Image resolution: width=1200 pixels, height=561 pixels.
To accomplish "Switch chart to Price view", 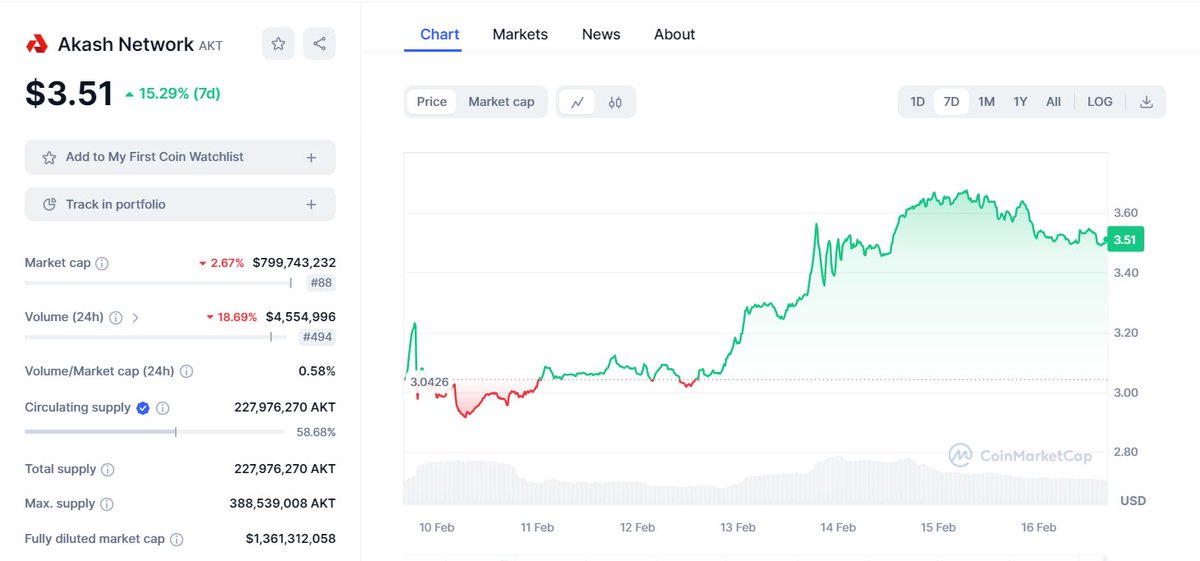I will click(432, 102).
